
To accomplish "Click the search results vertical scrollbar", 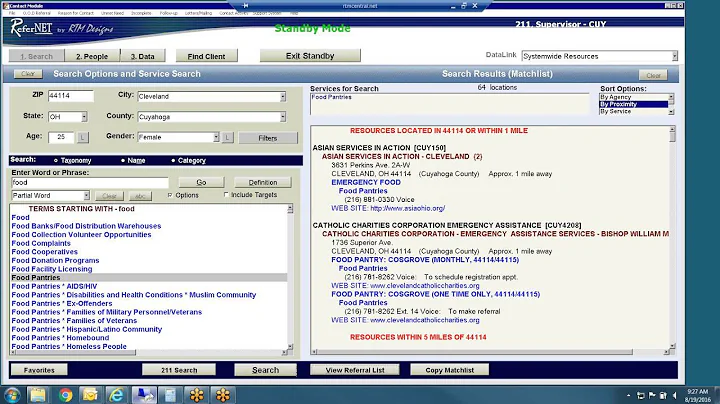I will [672, 239].
